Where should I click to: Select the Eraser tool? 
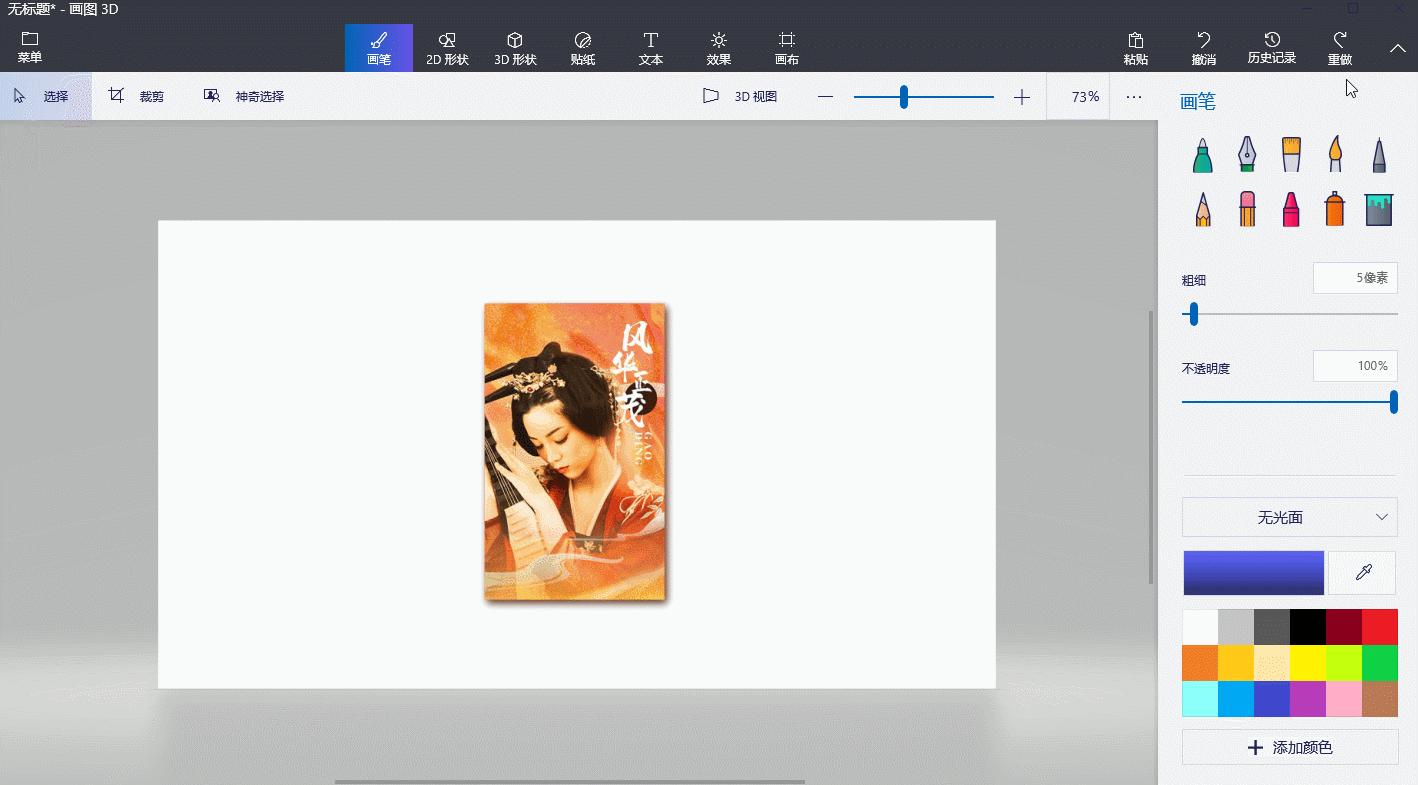coord(1247,209)
